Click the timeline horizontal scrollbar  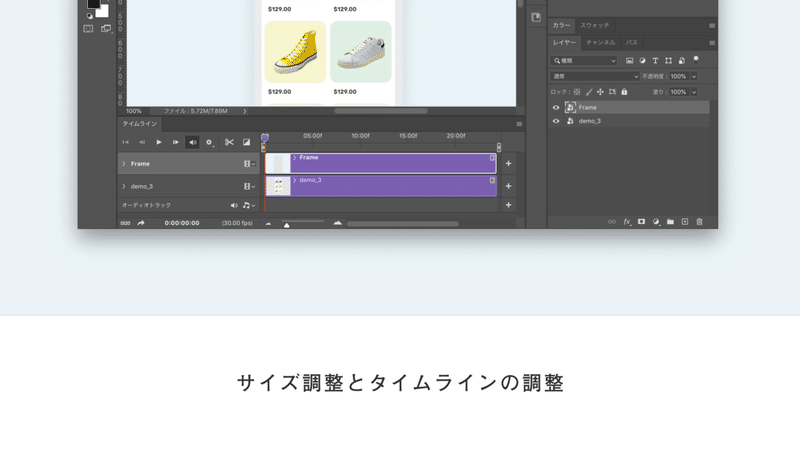click(x=403, y=223)
